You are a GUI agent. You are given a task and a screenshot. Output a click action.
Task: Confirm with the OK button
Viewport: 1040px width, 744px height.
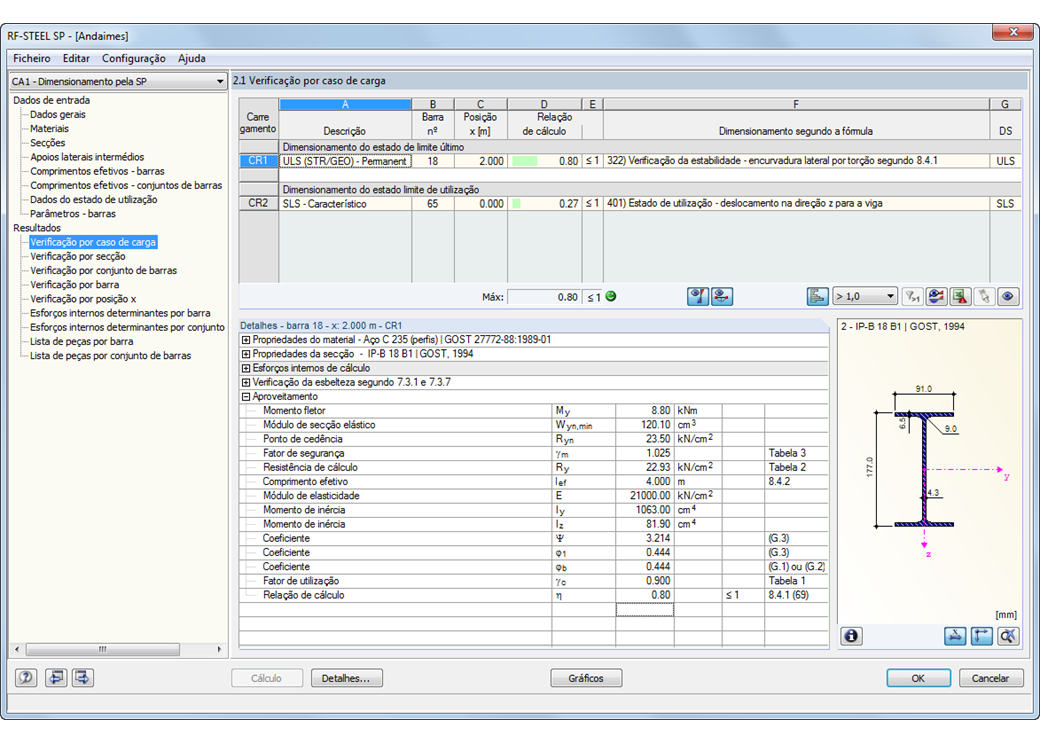918,678
